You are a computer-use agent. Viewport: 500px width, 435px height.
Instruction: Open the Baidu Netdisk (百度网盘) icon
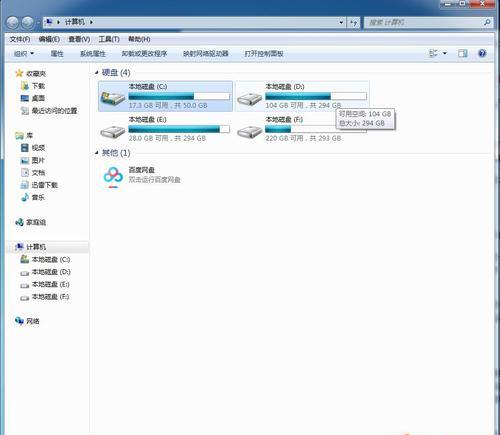point(113,177)
